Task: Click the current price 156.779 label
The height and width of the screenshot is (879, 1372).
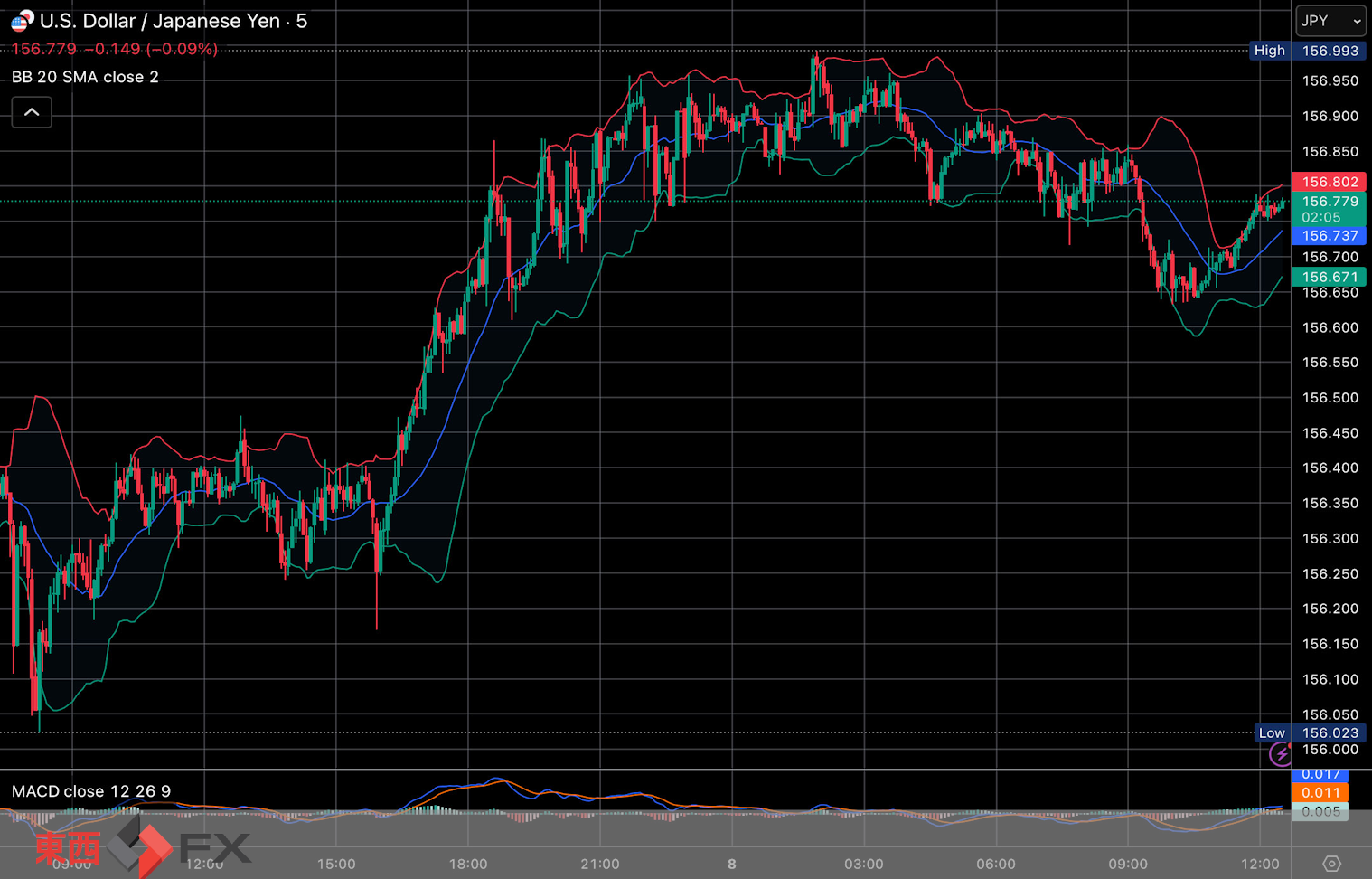Action: pyautogui.click(x=1330, y=202)
